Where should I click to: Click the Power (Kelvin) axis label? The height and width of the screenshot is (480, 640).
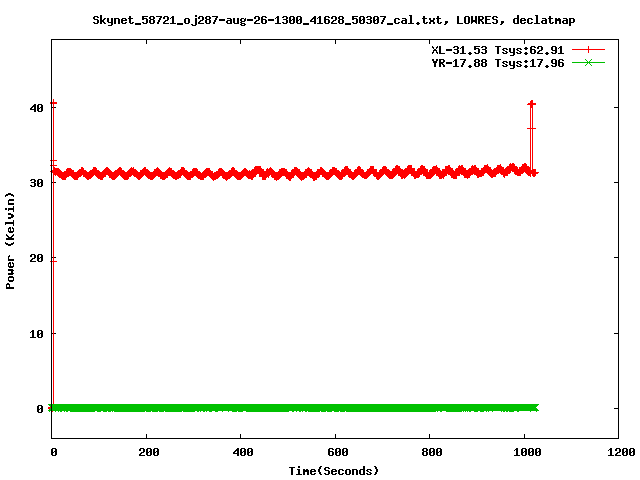point(10,241)
